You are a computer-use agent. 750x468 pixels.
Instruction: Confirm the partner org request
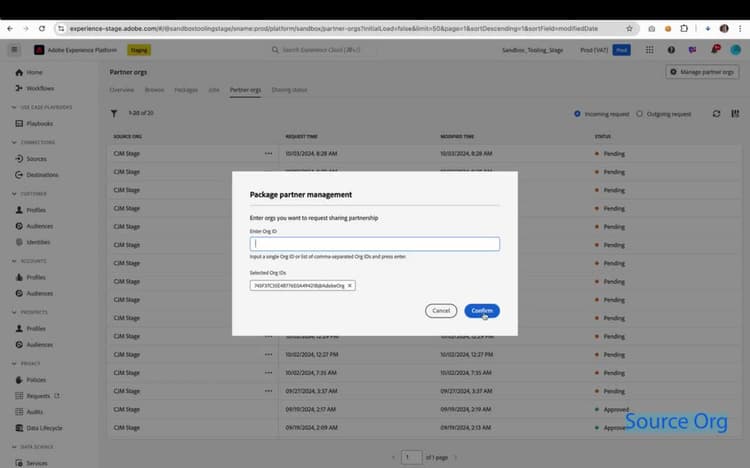pyautogui.click(x=482, y=311)
